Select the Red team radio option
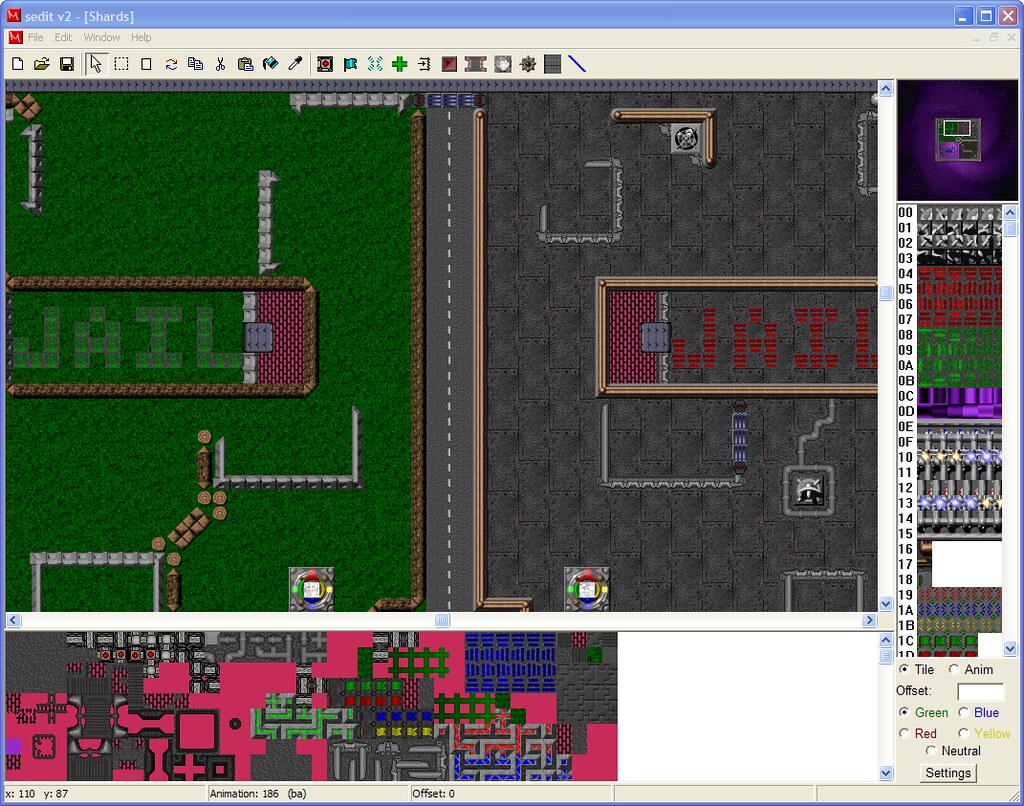 tap(905, 733)
